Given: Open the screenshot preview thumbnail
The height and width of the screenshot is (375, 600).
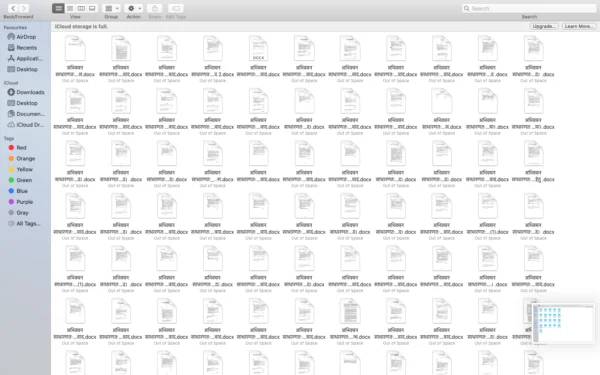Looking at the screenshot, I should pos(563,323).
